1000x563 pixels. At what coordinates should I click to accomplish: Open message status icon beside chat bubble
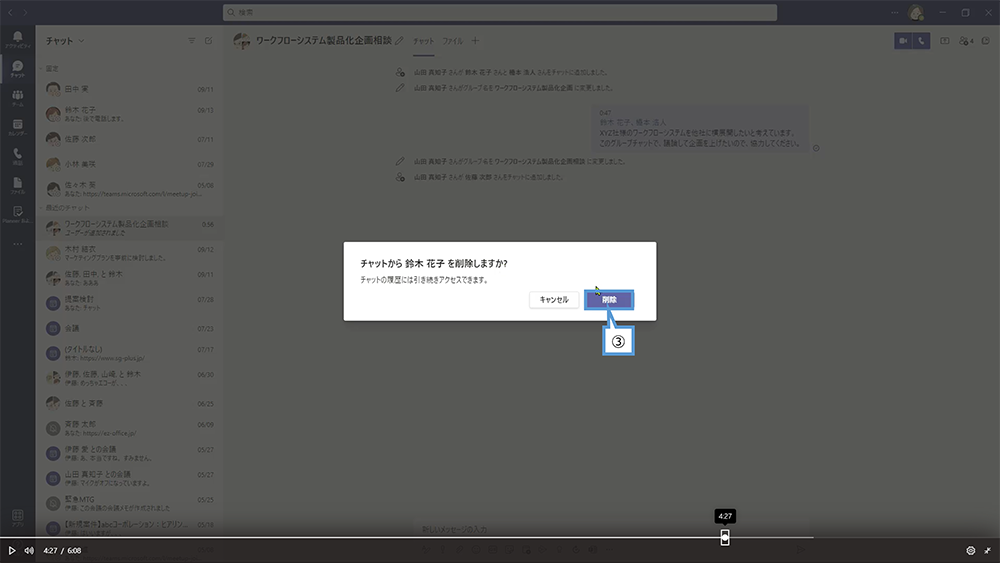pos(816,148)
